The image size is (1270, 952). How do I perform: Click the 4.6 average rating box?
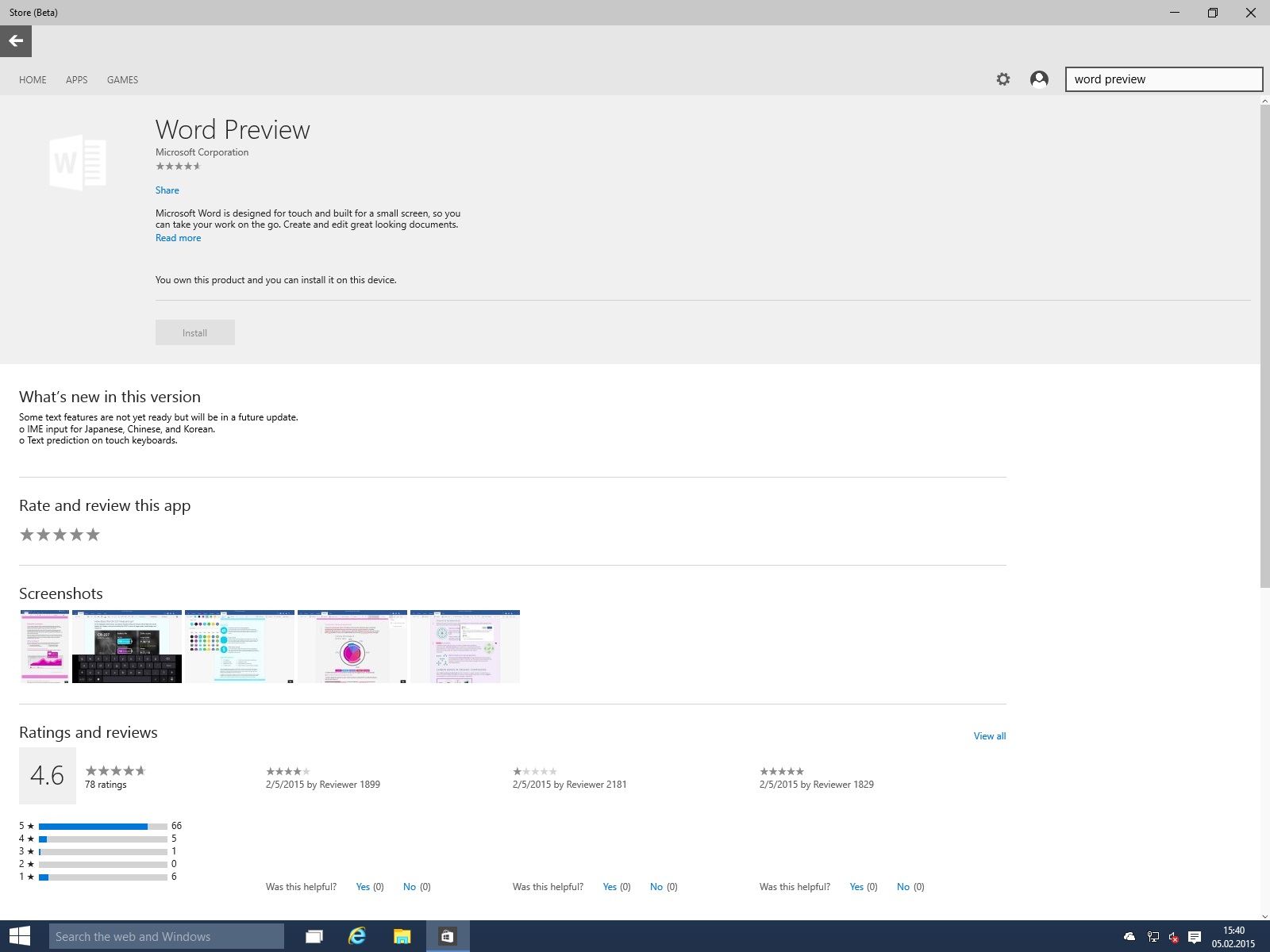48,776
